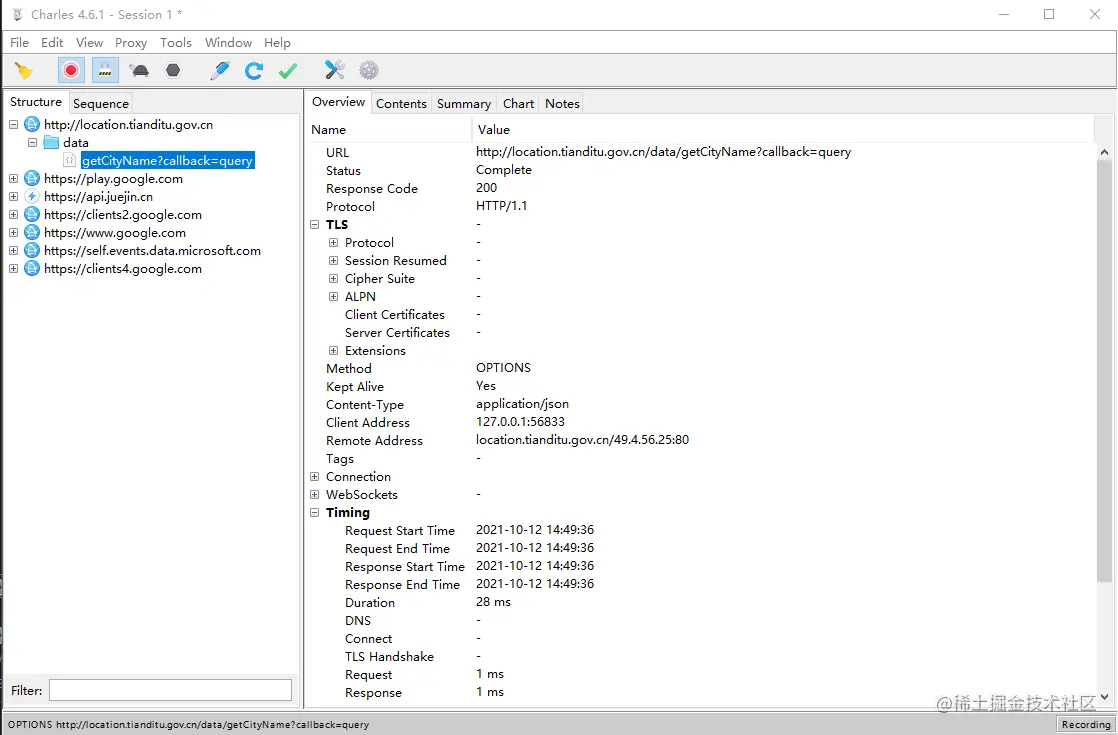Click globe icon for clients4.google.com

(x=32, y=269)
